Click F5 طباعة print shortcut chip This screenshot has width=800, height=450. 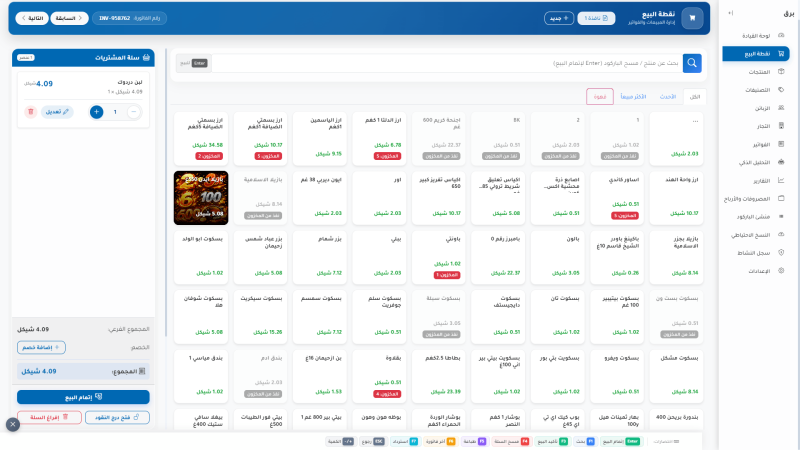tap(474, 441)
